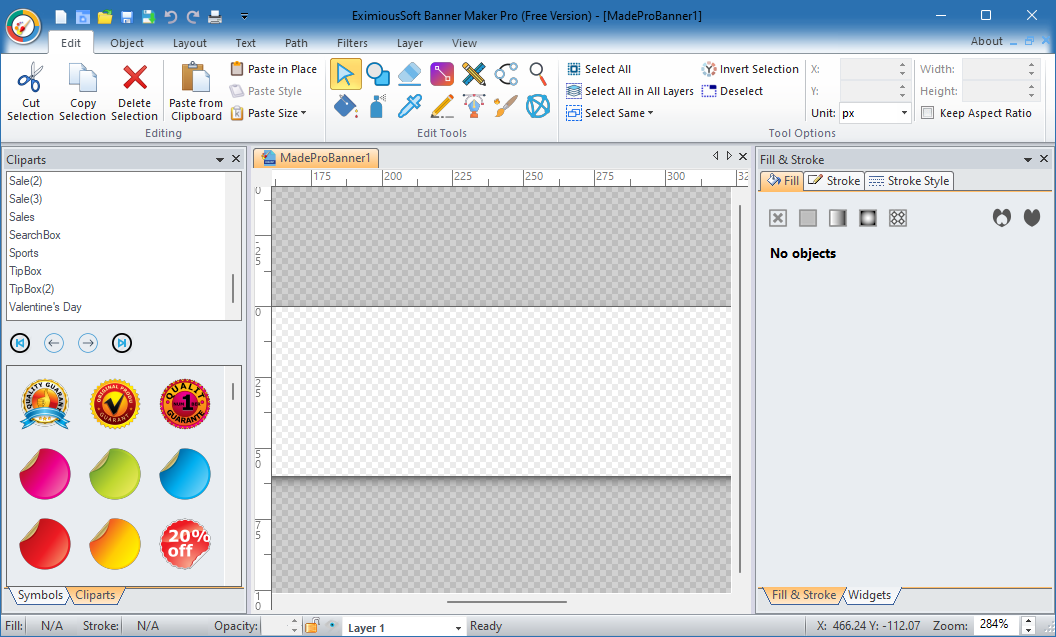Open the Select Same dropdown
This screenshot has width=1056, height=637.
point(609,113)
